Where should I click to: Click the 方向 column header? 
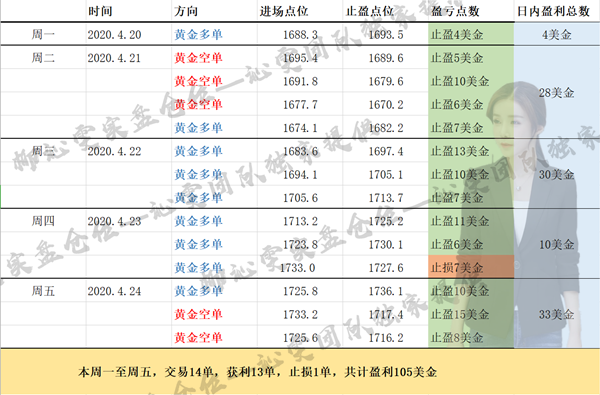tap(186, 11)
